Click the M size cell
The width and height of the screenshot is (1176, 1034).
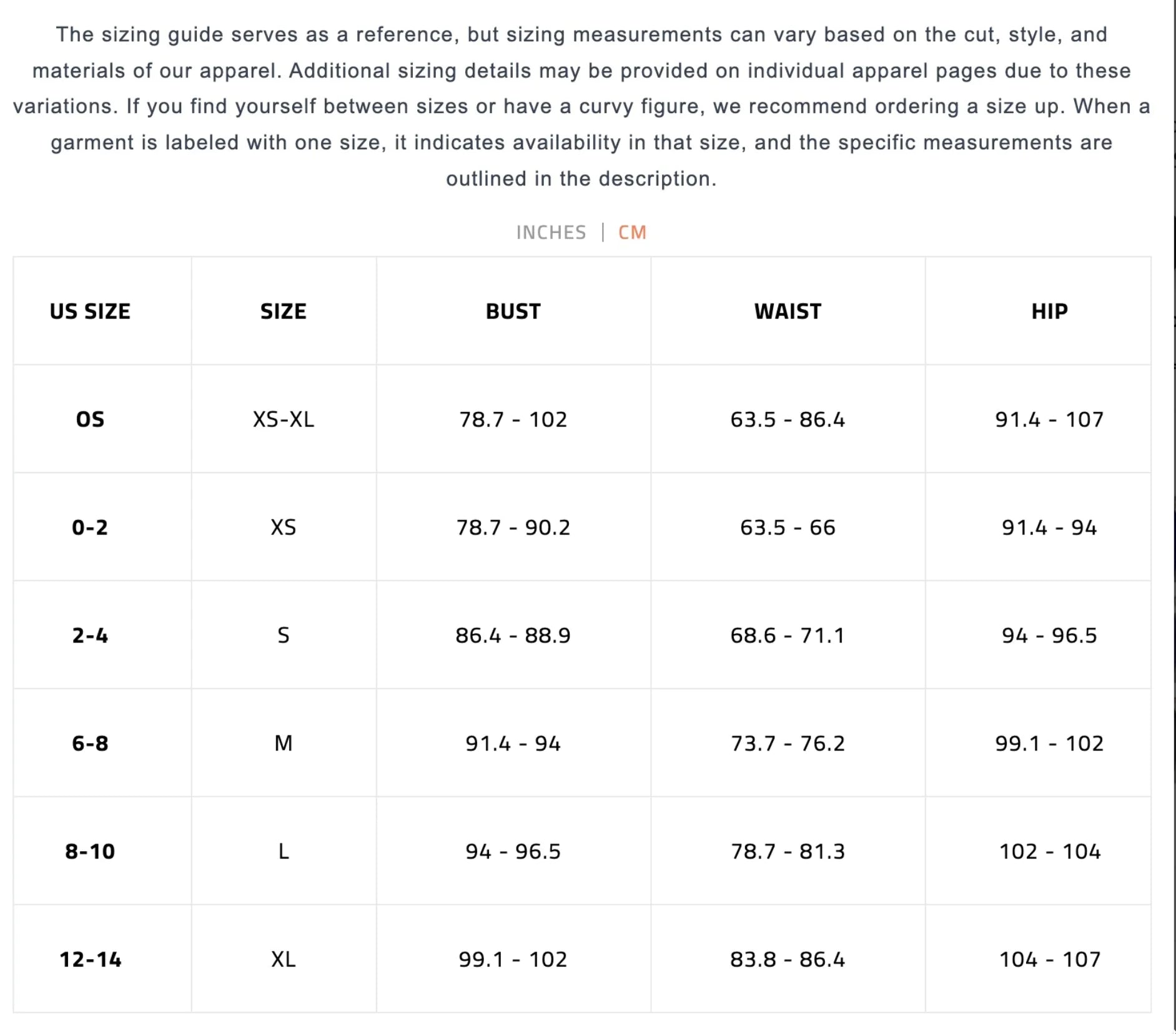point(284,743)
